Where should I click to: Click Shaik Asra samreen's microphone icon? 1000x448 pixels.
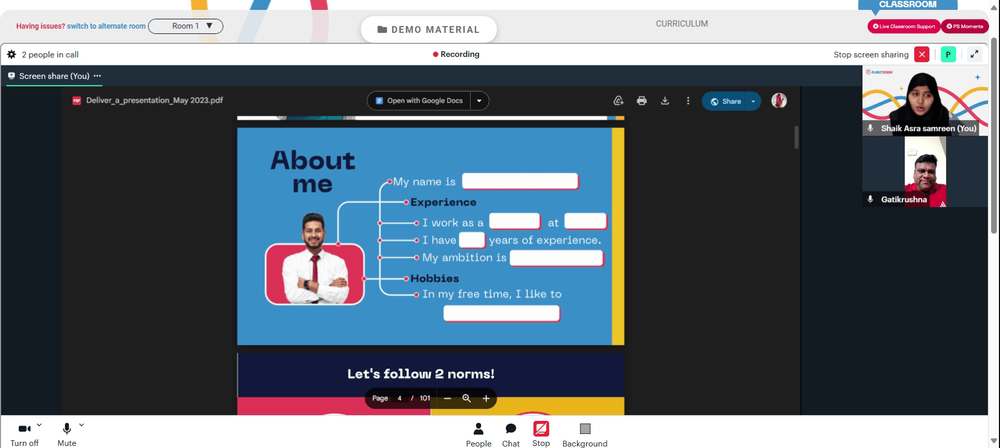[x=870, y=128]
